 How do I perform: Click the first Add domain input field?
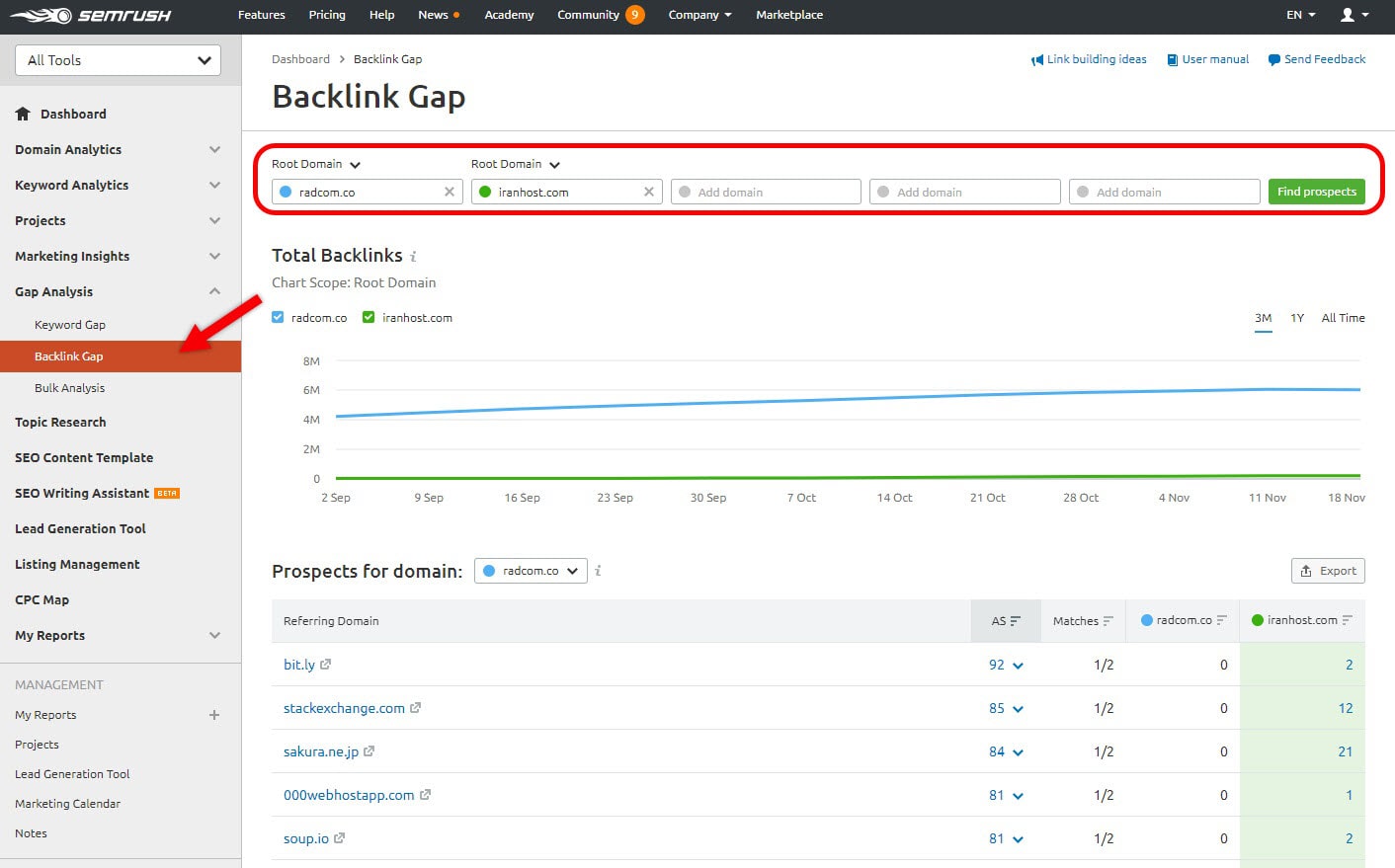coord(766,191)
